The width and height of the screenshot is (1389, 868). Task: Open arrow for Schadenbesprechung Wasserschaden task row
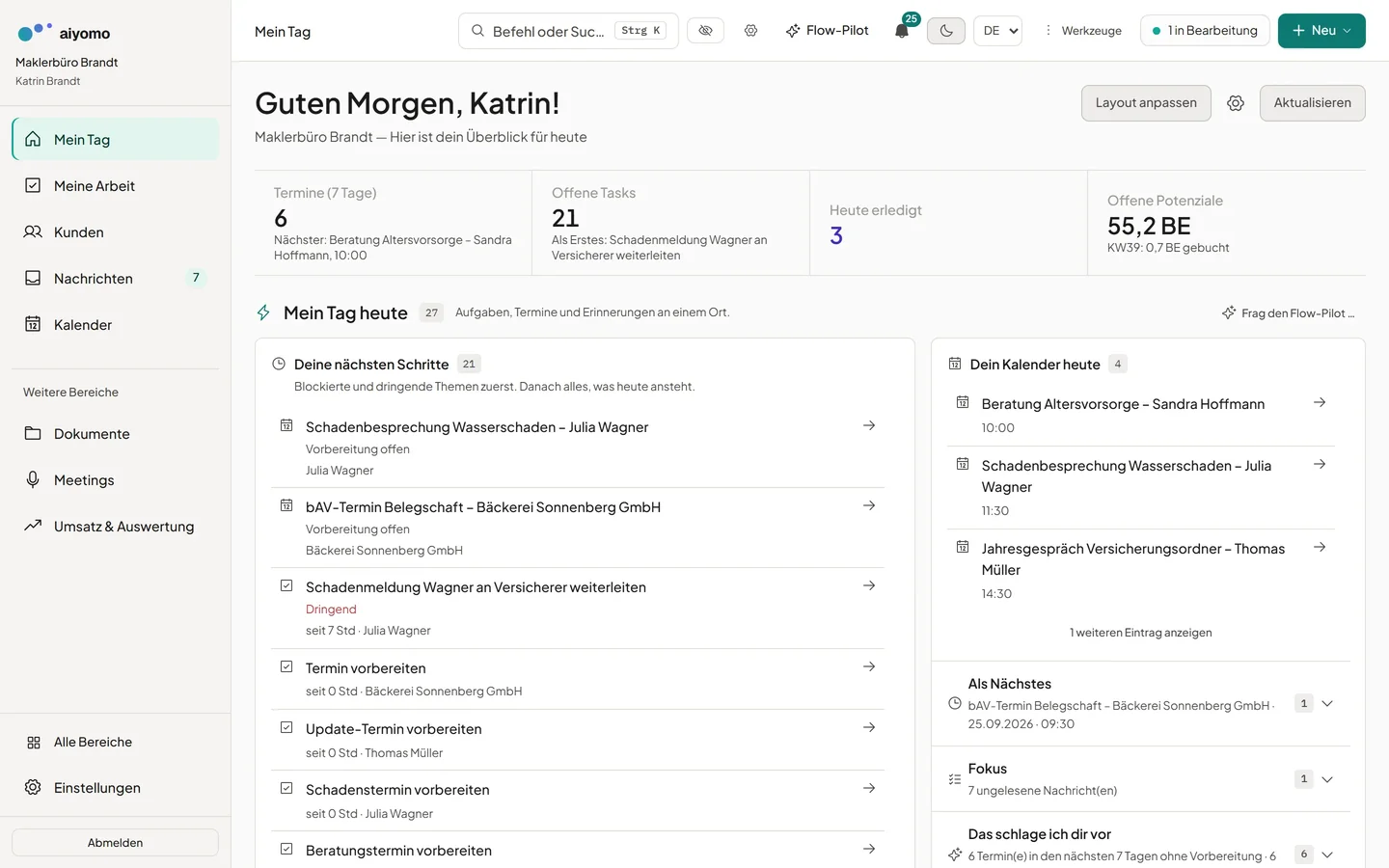[x=869, y=425]
